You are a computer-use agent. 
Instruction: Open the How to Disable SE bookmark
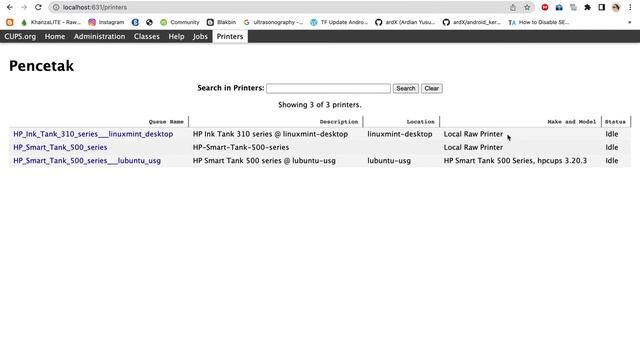539,22
